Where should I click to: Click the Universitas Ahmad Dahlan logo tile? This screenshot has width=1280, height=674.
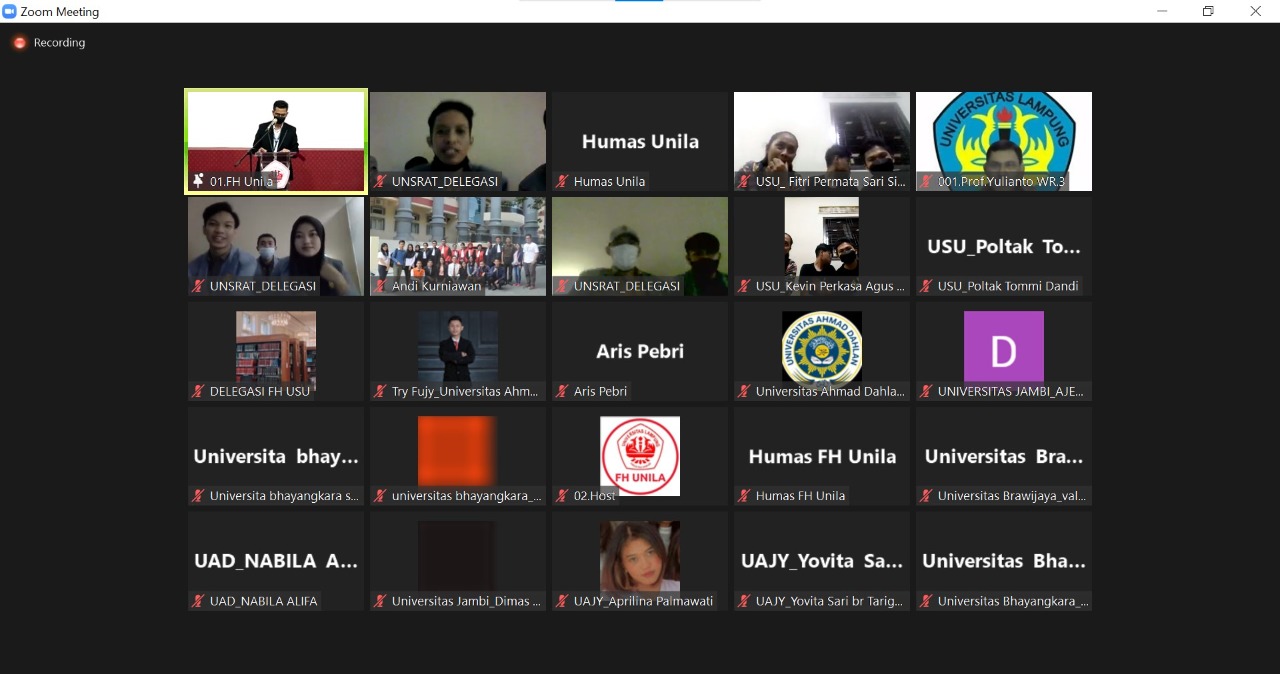pyautogui.click(x=821, y=347)
